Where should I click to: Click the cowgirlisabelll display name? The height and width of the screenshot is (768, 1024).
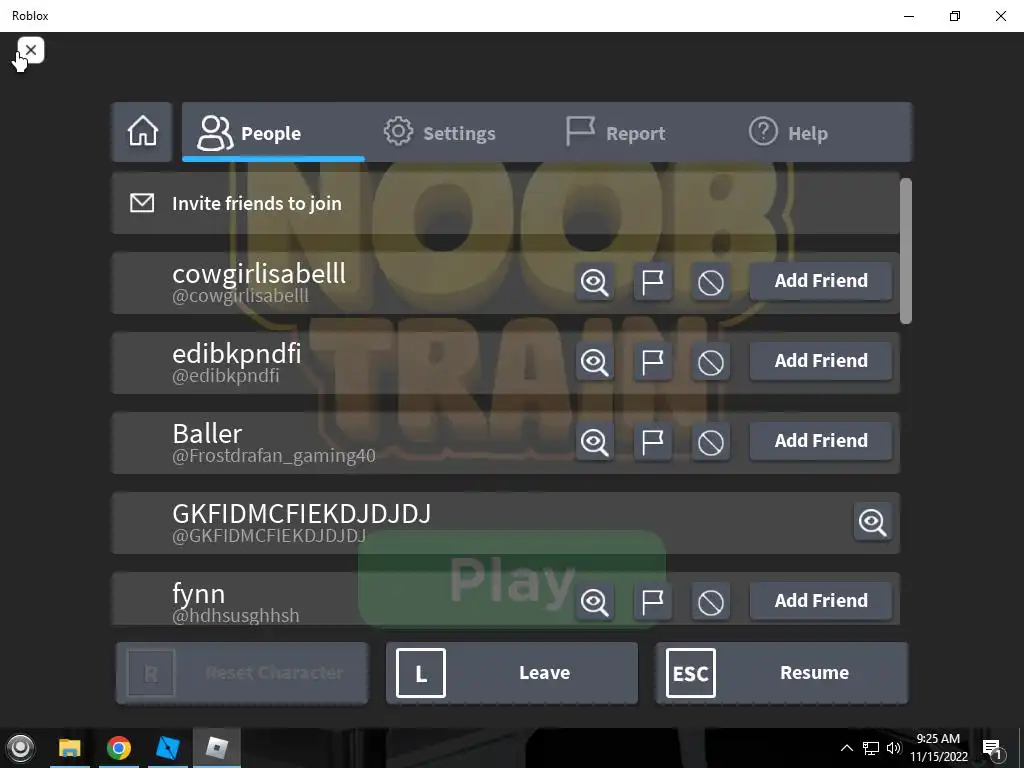click(x=259, y=274)
